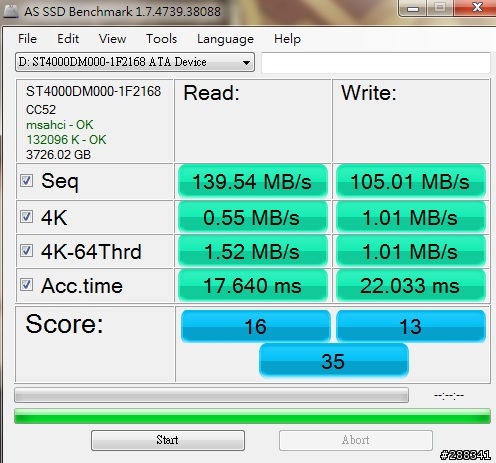Click the ST4000DM000-1F2168 model name in info panel
496x463 pixels.
[93, 91]
